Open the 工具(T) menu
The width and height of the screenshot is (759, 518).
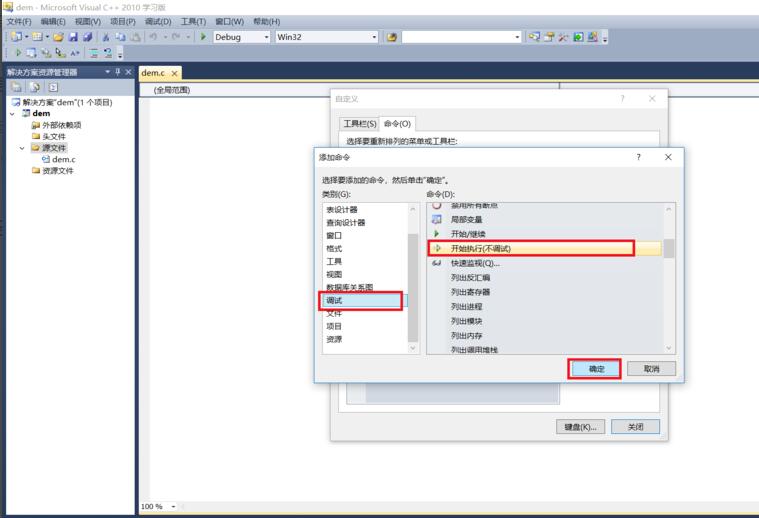coord(193,22)
